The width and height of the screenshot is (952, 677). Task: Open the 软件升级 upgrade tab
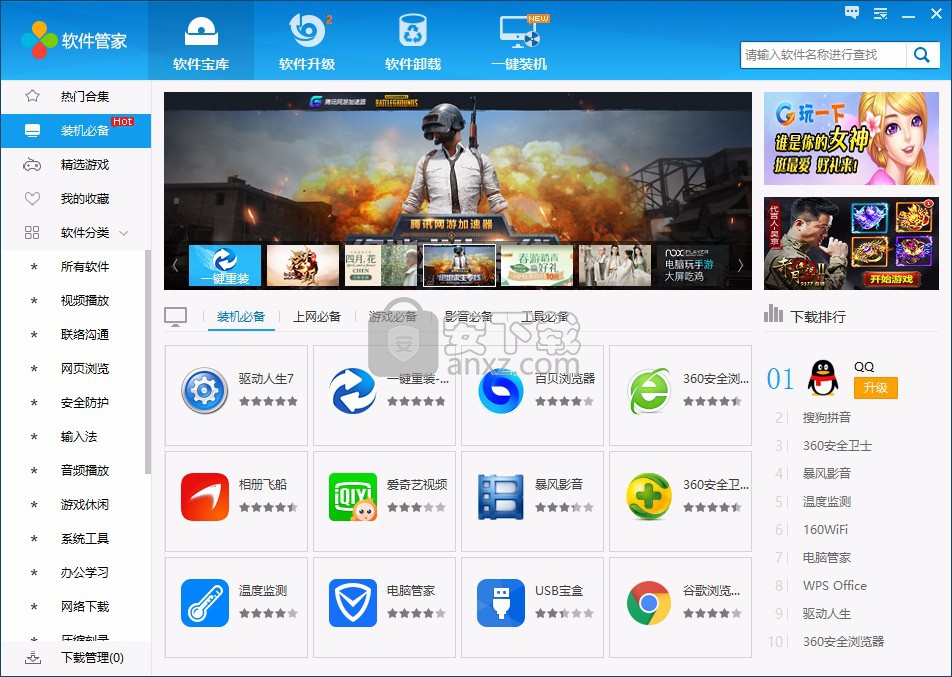point(307,40)
